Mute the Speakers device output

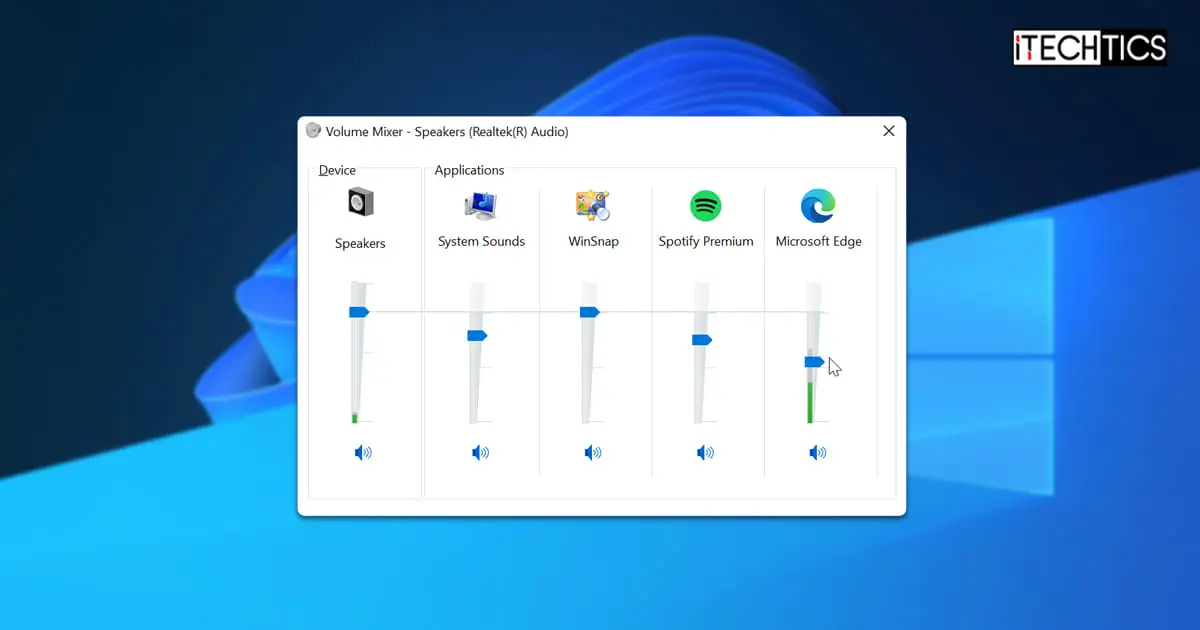point(362,452)
